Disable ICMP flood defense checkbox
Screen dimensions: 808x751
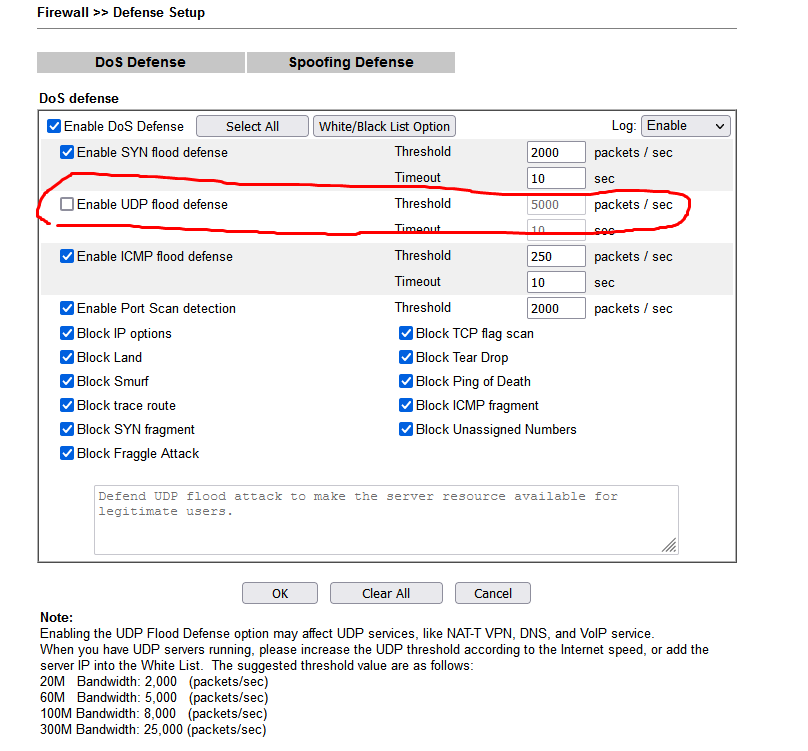click(x=67, y=257)
